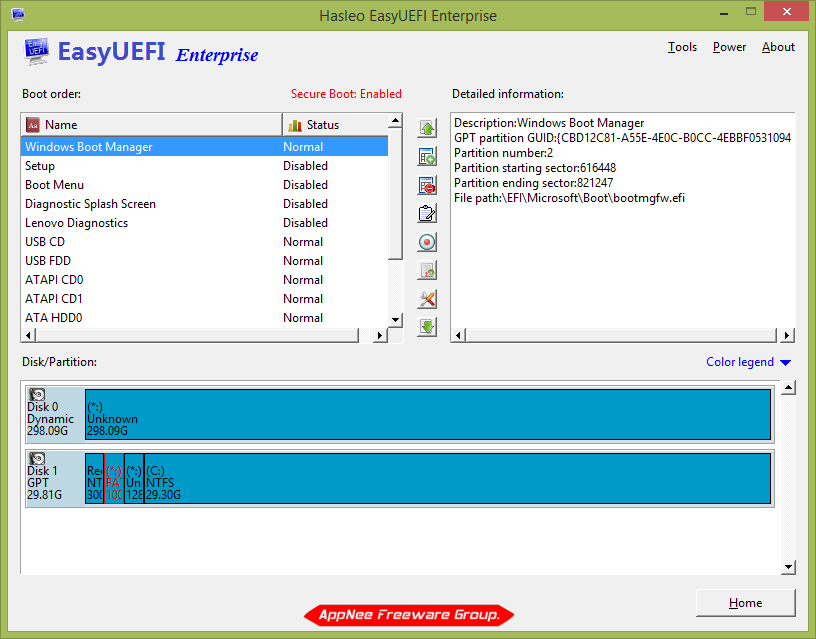Select the Windows Boot Manager entry
816x639 pixels.
205,147
